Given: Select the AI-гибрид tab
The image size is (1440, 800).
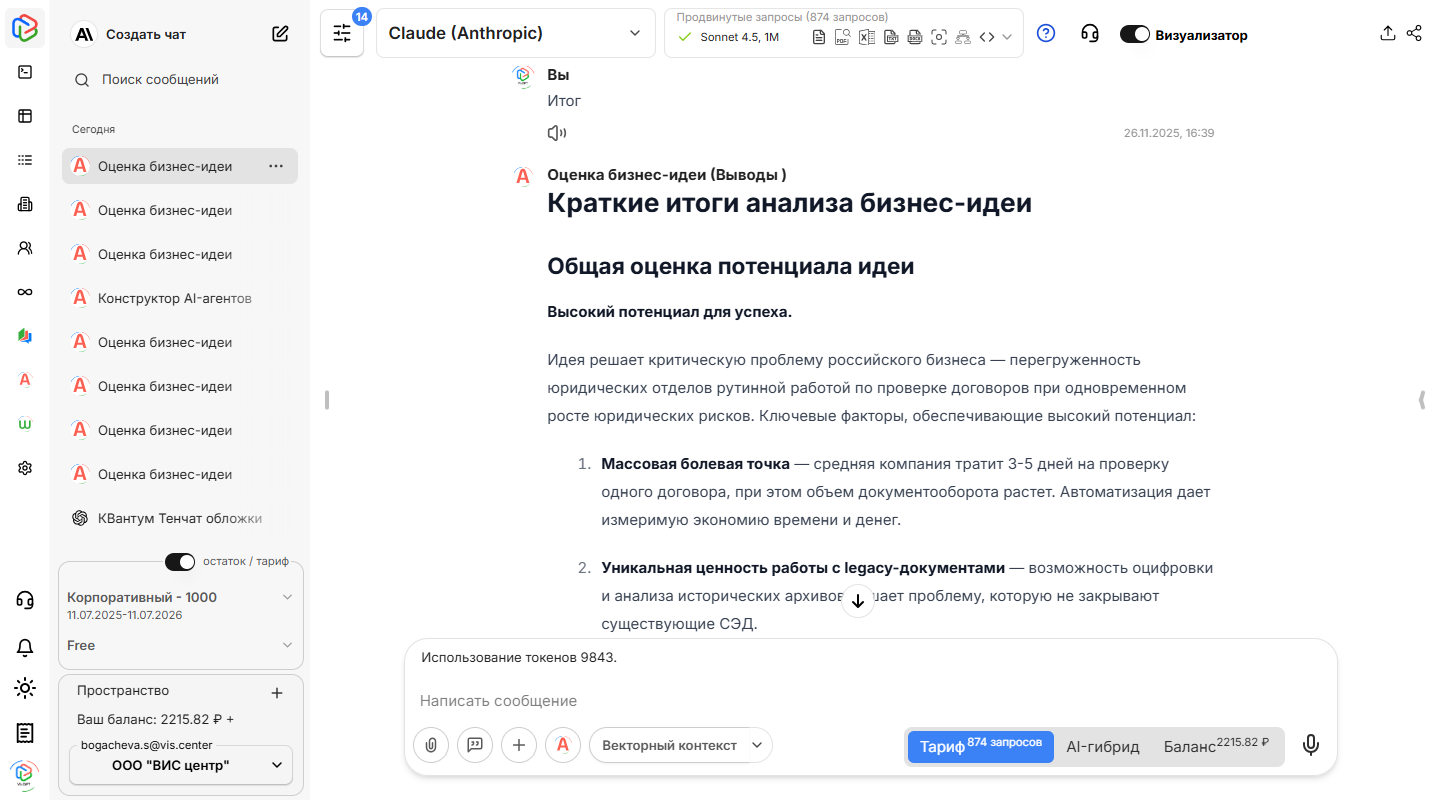Looking at the screenshot, I should 1102,747.
